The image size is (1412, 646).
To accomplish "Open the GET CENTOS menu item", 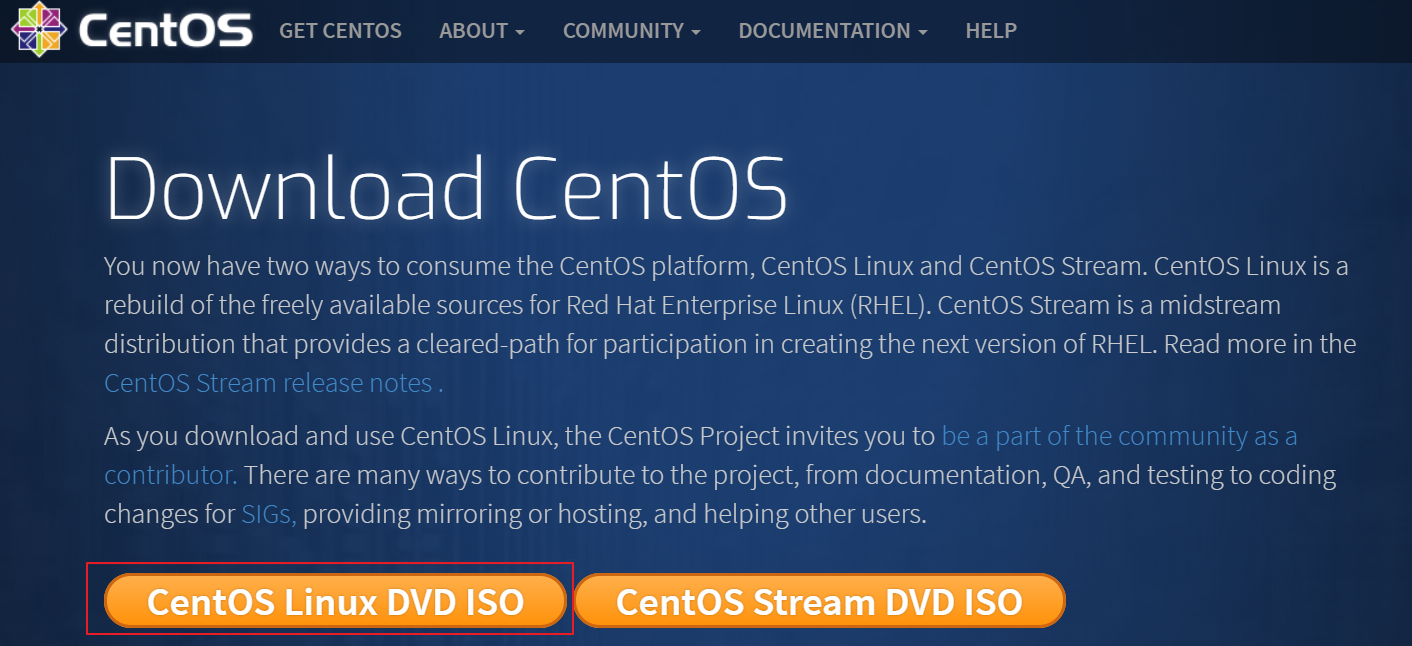I will [340, 31].
